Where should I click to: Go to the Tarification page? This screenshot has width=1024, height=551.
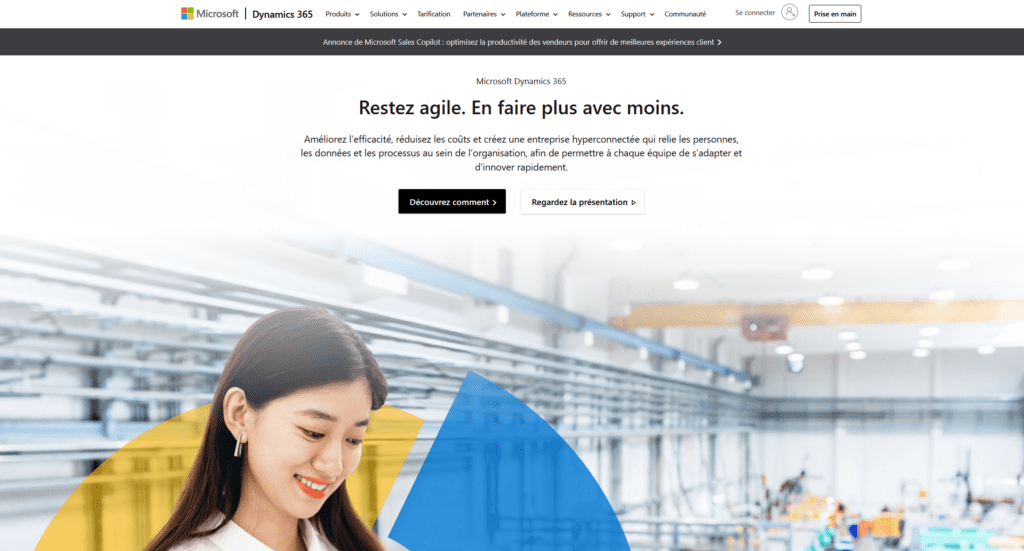tap(434, 14)
